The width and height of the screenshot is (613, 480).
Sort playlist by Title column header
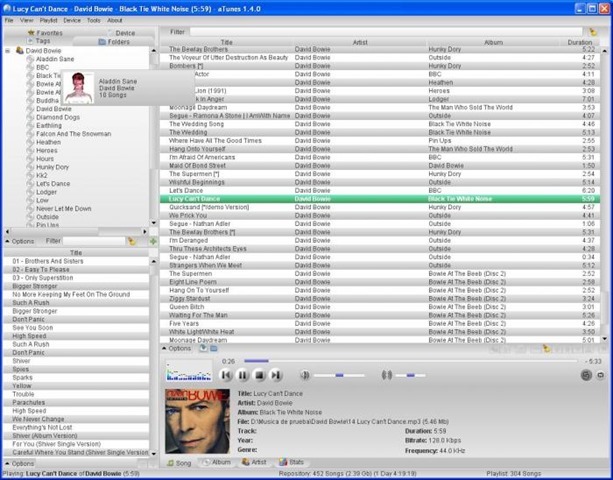pos(227,42)
